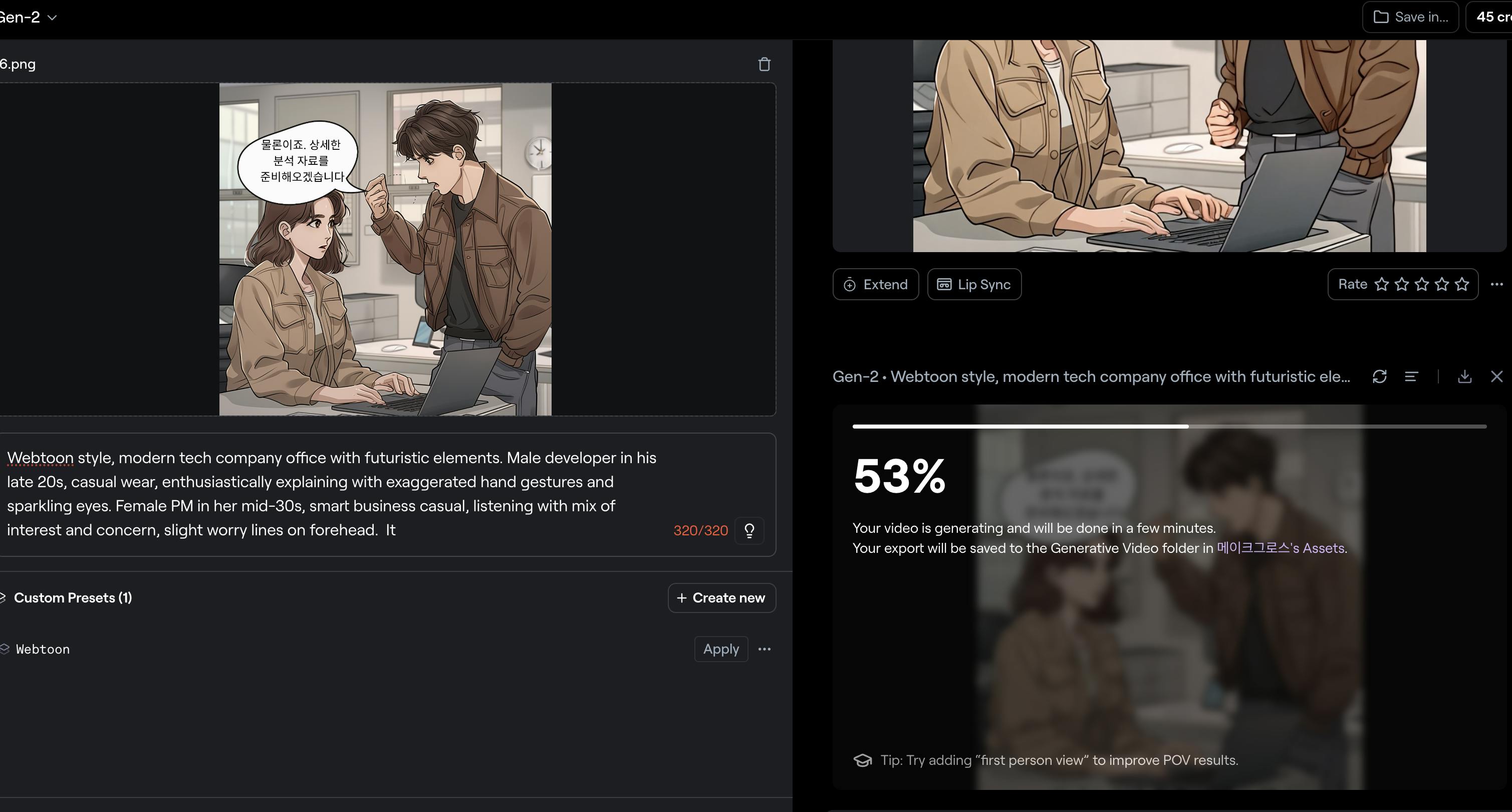Click the Extend button
The height and width of the screenshot is (812, 1512).
click(x=875, y=284)
